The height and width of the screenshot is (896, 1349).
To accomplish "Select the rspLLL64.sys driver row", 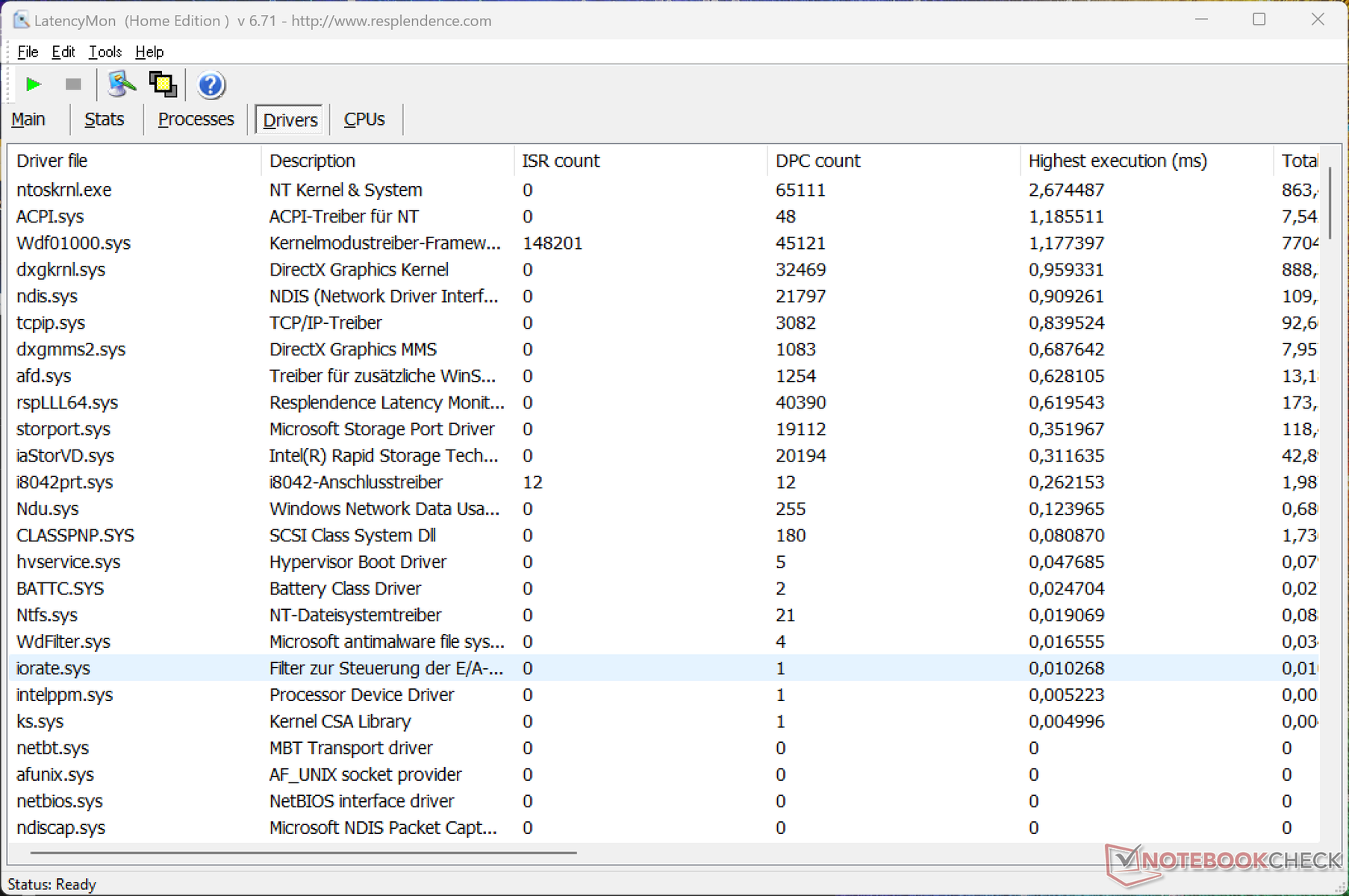I will pyautogui.click(x=664, y=402).
